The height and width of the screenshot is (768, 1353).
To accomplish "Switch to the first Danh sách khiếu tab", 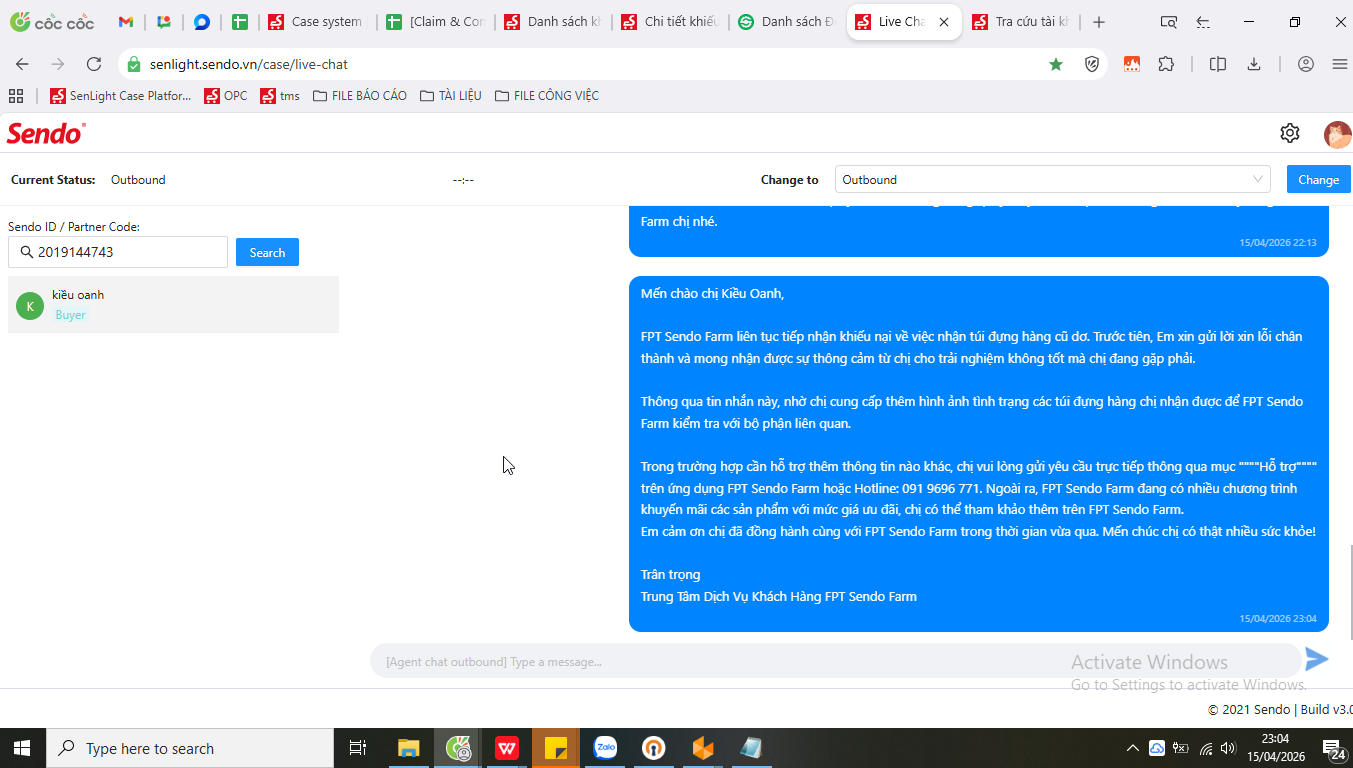I will pos(554,22).
